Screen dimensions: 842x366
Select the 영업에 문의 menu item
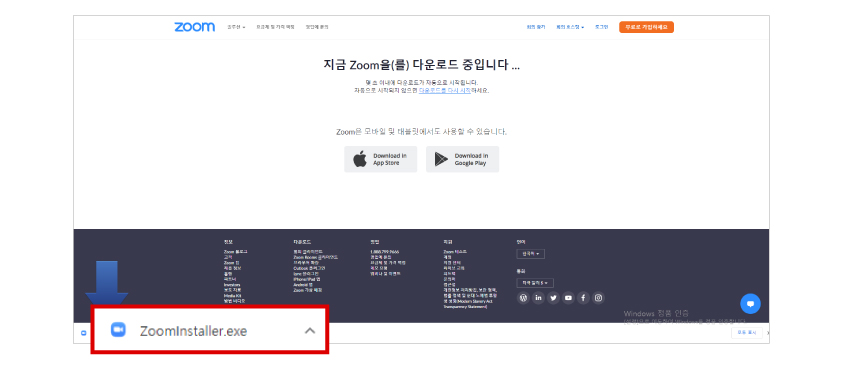coord(317,27)
